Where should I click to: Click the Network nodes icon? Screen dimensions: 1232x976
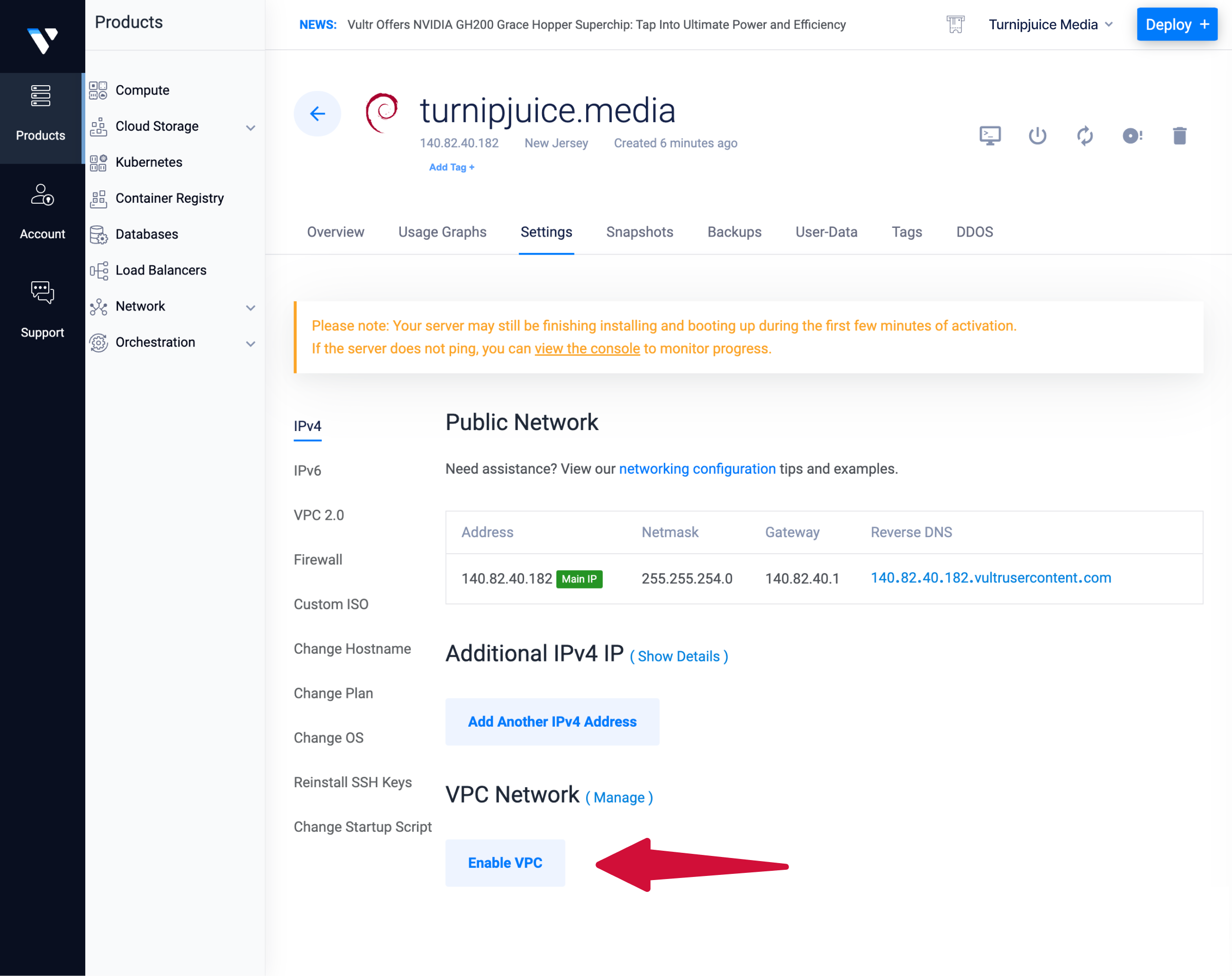(x=98, y=306)
